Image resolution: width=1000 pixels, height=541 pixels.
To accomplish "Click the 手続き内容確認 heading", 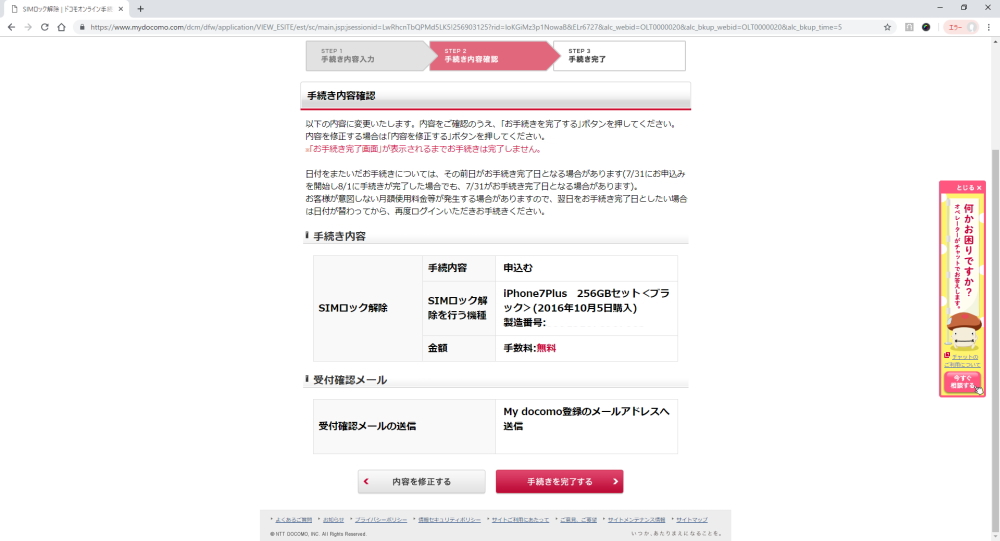I will click(x=341, y=96).
